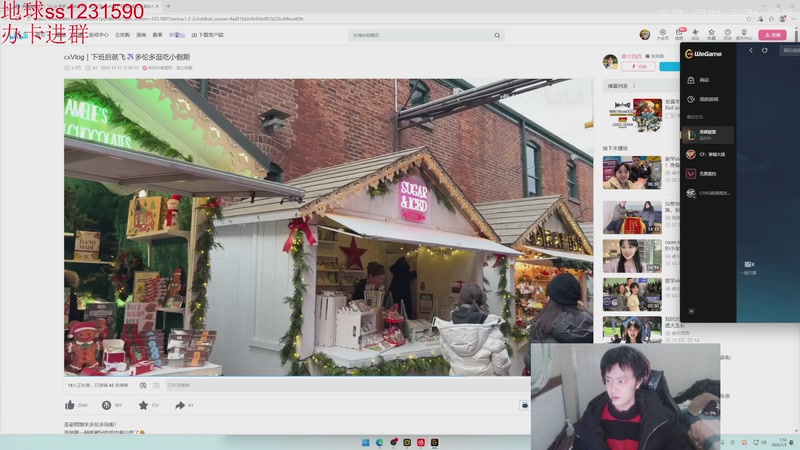Viewport: 800px width, 450px height.
Task: Click the search magnifier icon
Action: [497, 35]
